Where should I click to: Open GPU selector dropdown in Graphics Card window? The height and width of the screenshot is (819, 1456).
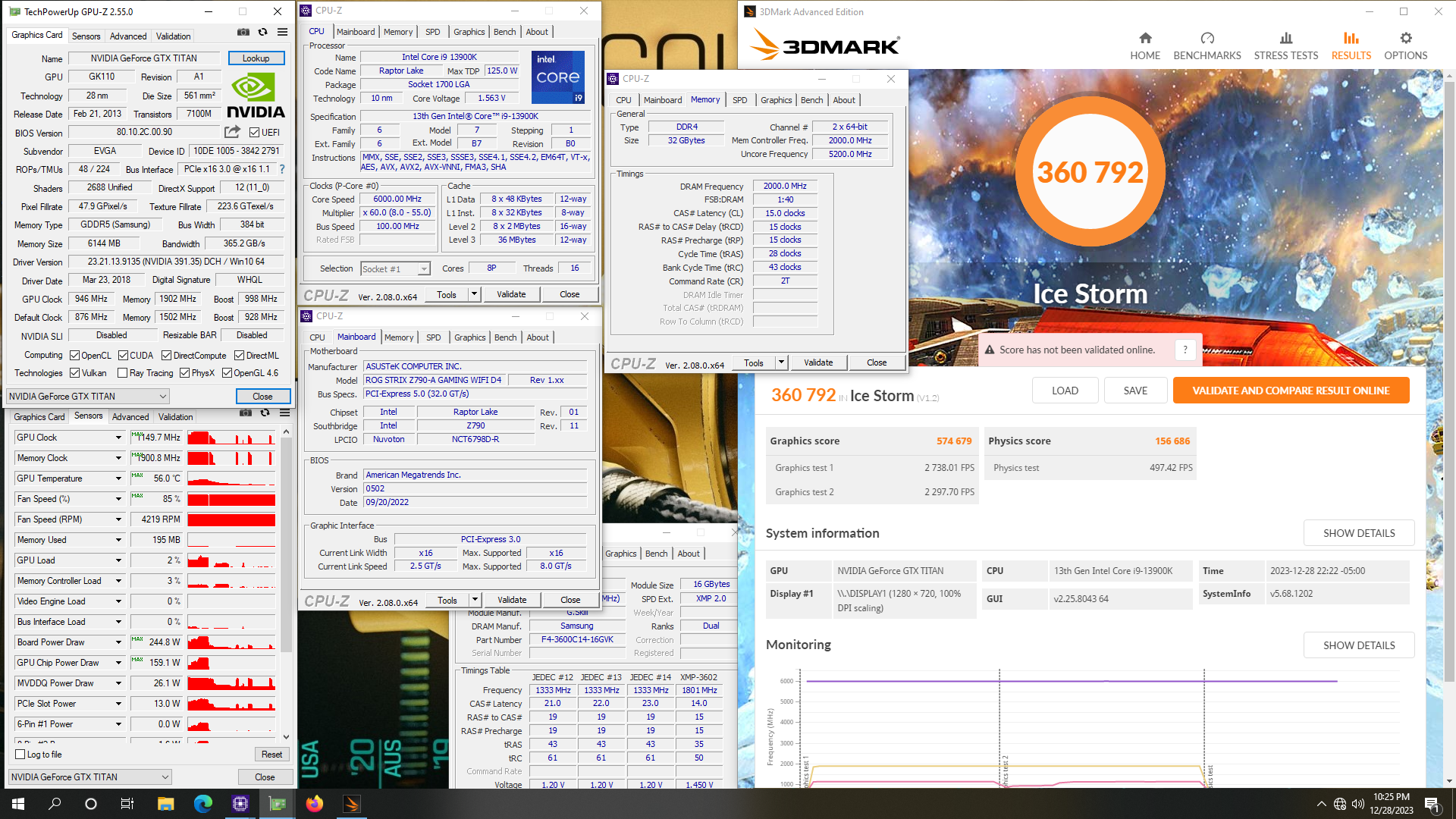click(87, 396)
